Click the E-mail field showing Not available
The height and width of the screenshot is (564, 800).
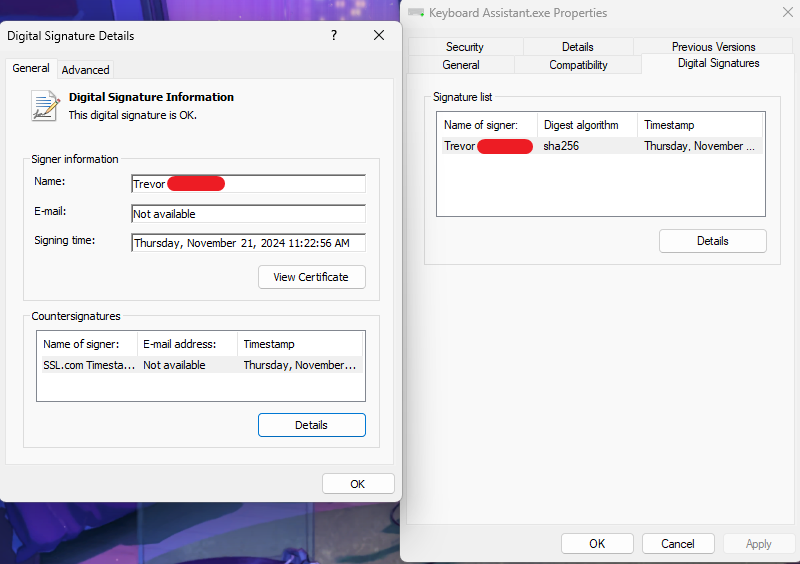(248, 214)
